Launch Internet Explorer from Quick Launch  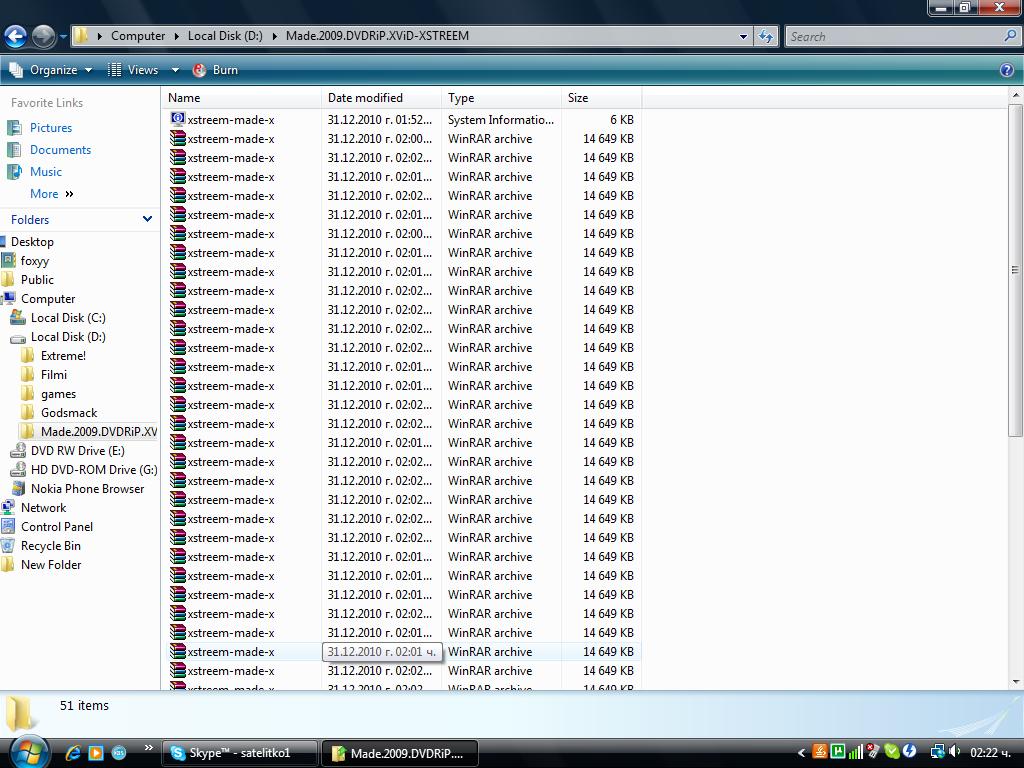point(72,753)
